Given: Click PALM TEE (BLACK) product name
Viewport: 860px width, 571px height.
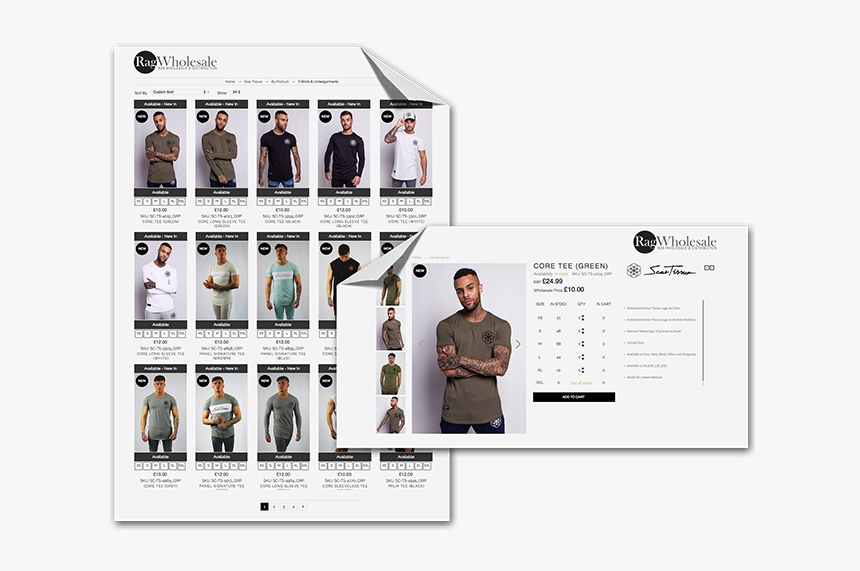Looking at the screenshot, I should point(406,486).
